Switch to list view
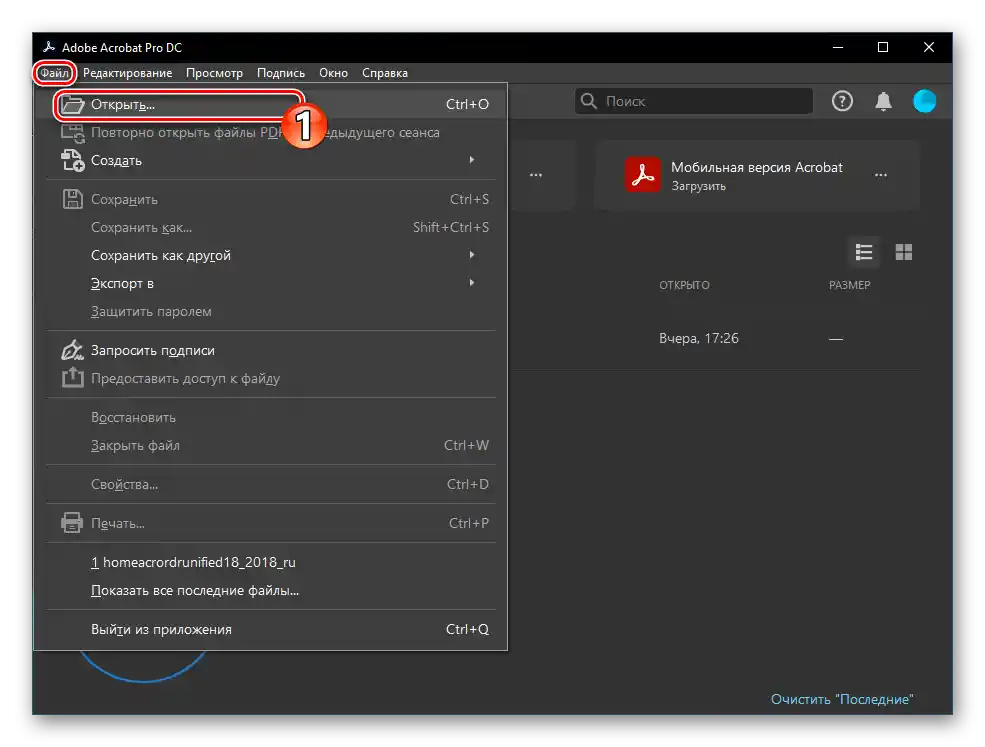 [863, 252]
